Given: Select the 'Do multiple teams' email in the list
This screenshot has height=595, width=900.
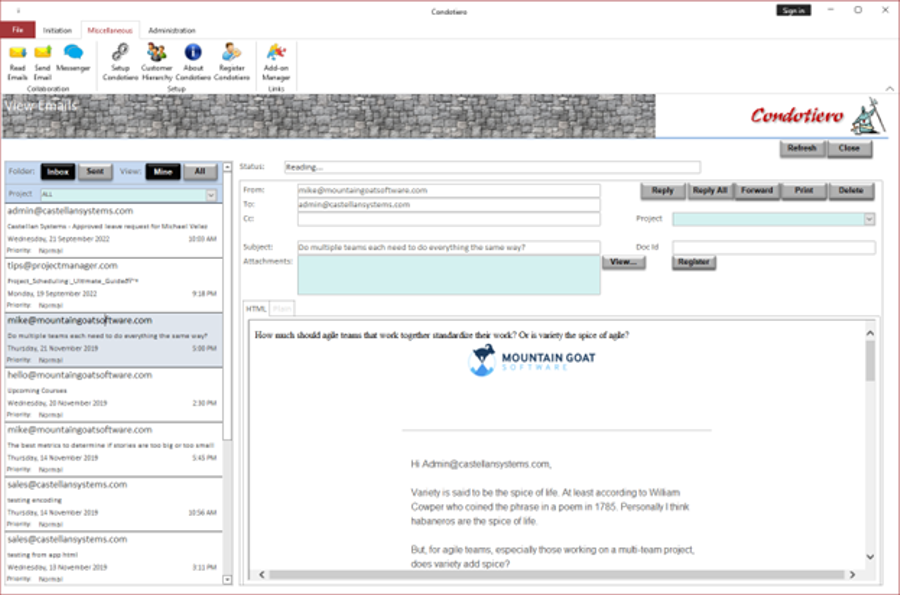Looking at the screenshot, I should [114, 340].
